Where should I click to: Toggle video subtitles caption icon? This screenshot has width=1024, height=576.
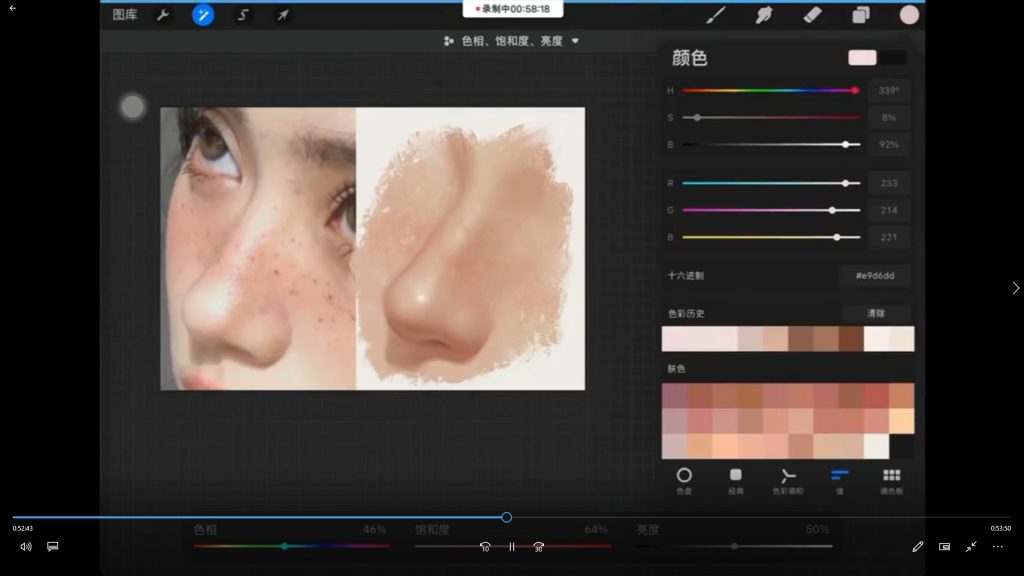[x=53, y=546]
